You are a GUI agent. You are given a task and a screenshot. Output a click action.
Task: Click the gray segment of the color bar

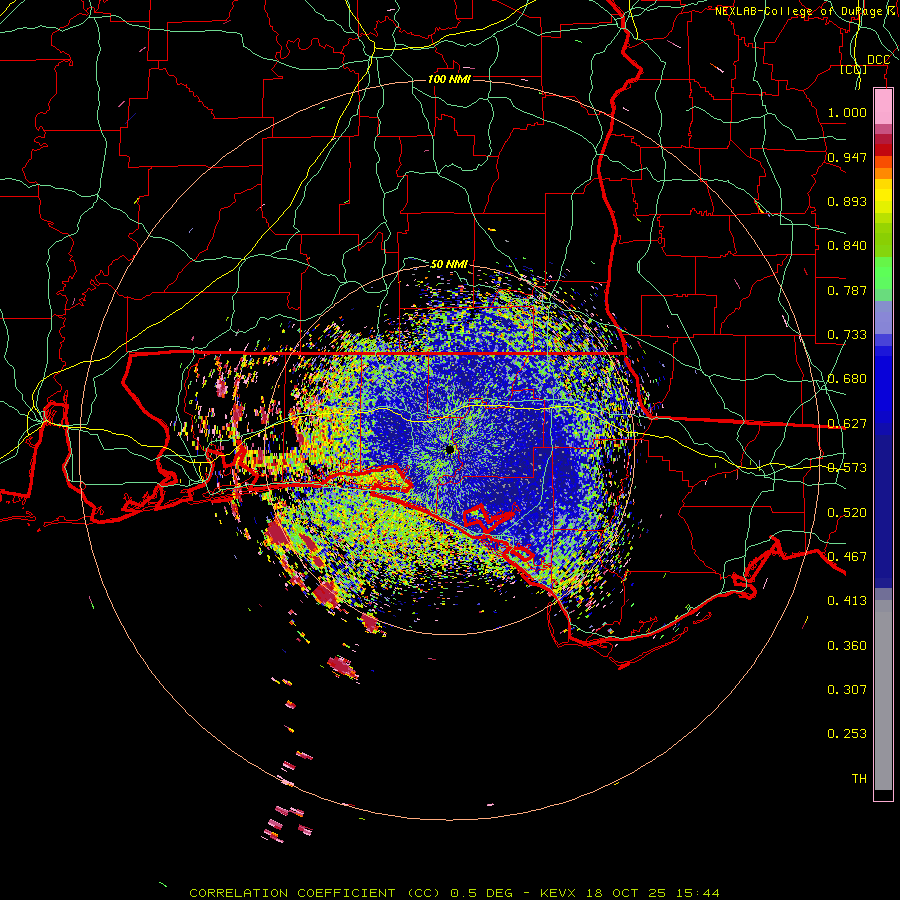tap(883, 695)
